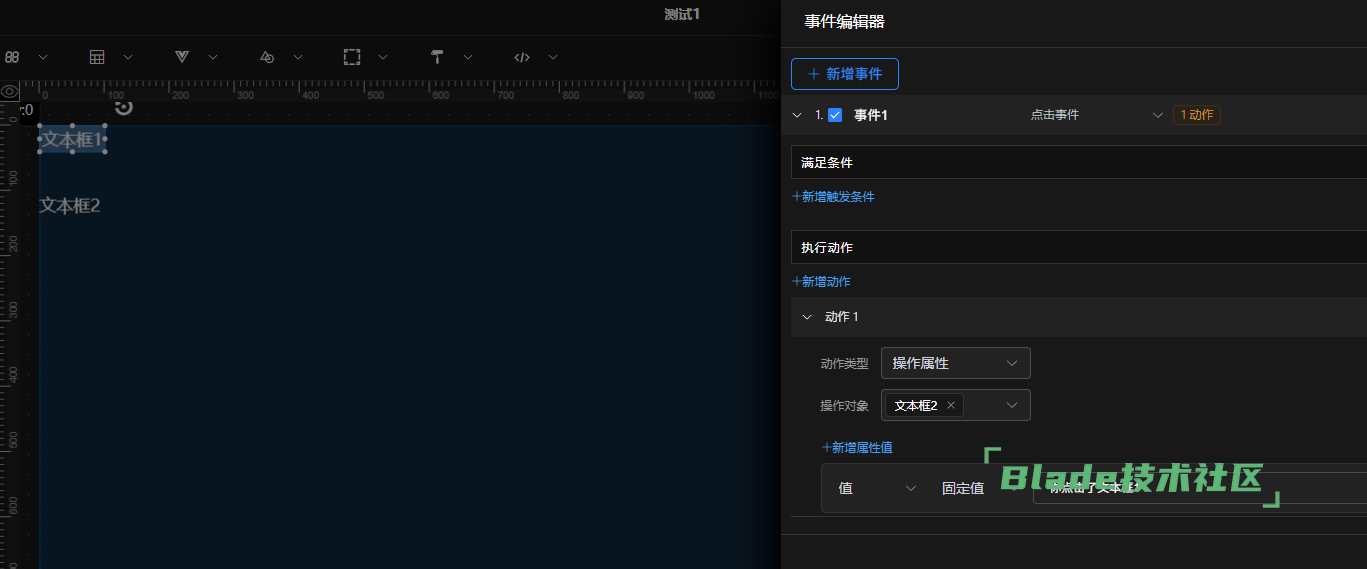Collapse the 动作 1 section
This screenshot has height=569, width=1367.
[x=807, y=317]
